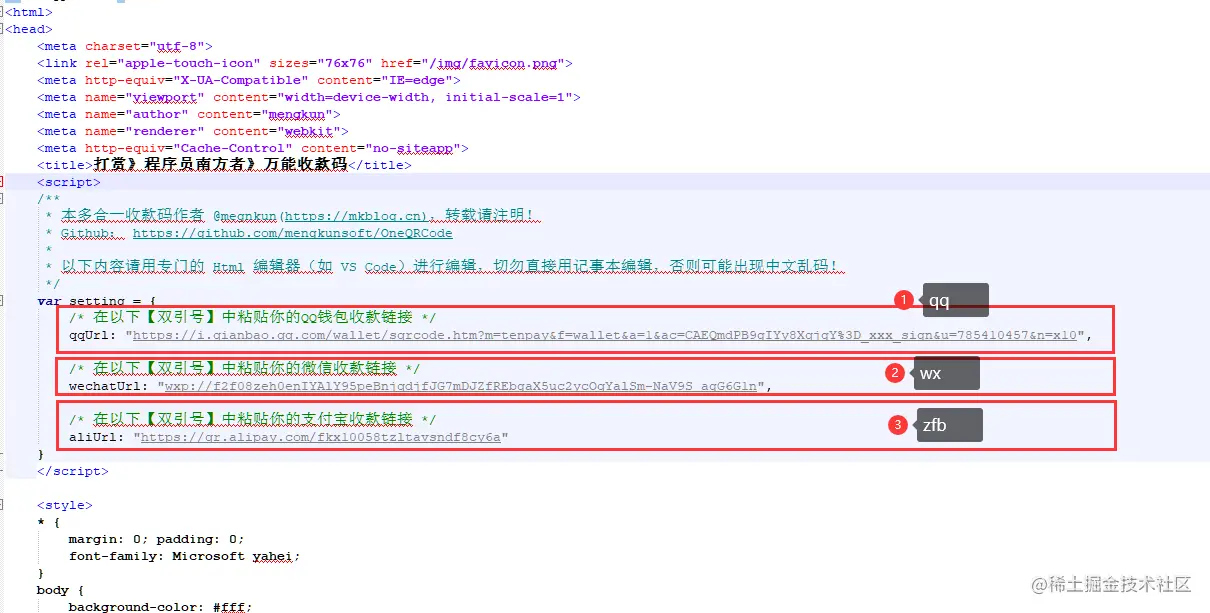Image resolution: width=1210 pixels, height=613 pixels.
Task: Click the X-UA-Compatible meta line
Action: (x=248, y=80)
